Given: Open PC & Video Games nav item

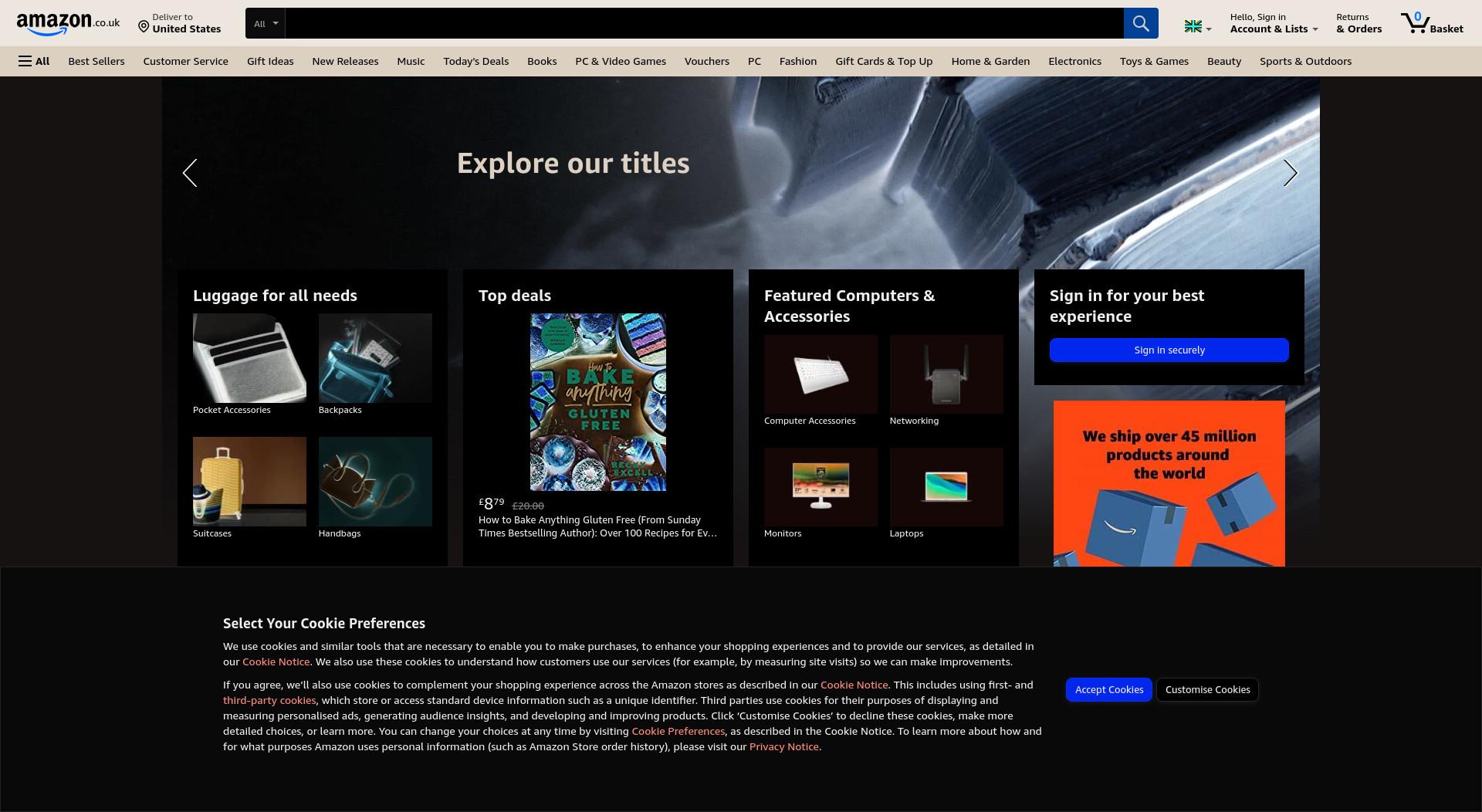Looking at the screenshot, I should [621, 61].
